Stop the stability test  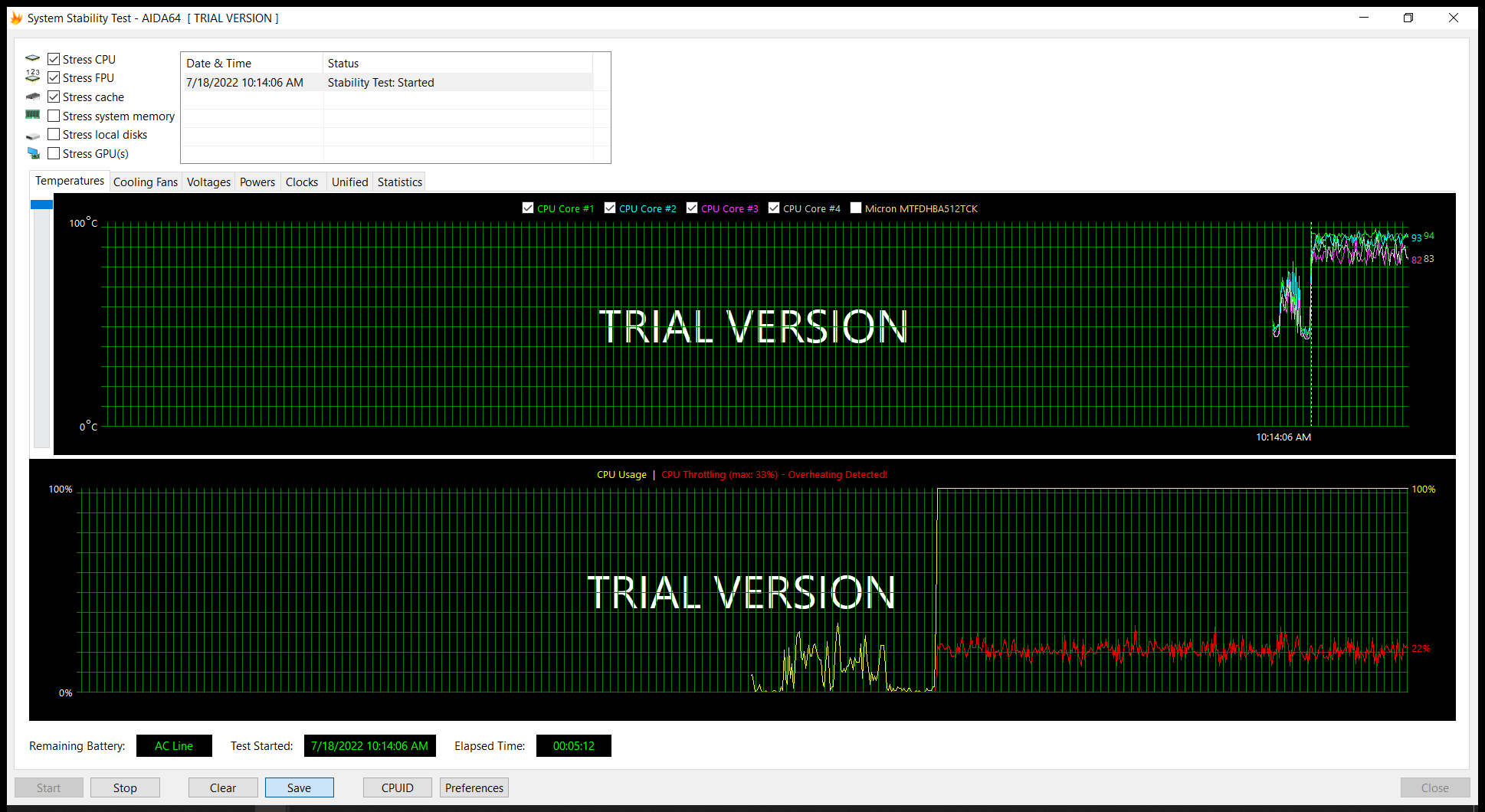point(125,787)
